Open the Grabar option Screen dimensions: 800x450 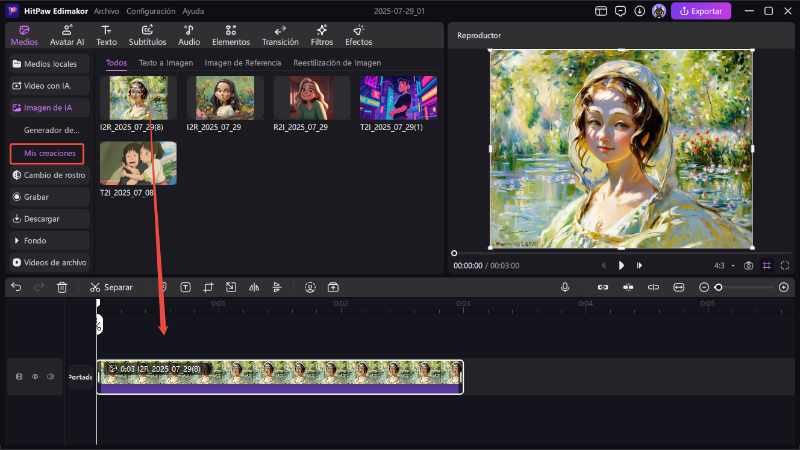point(49,197)
